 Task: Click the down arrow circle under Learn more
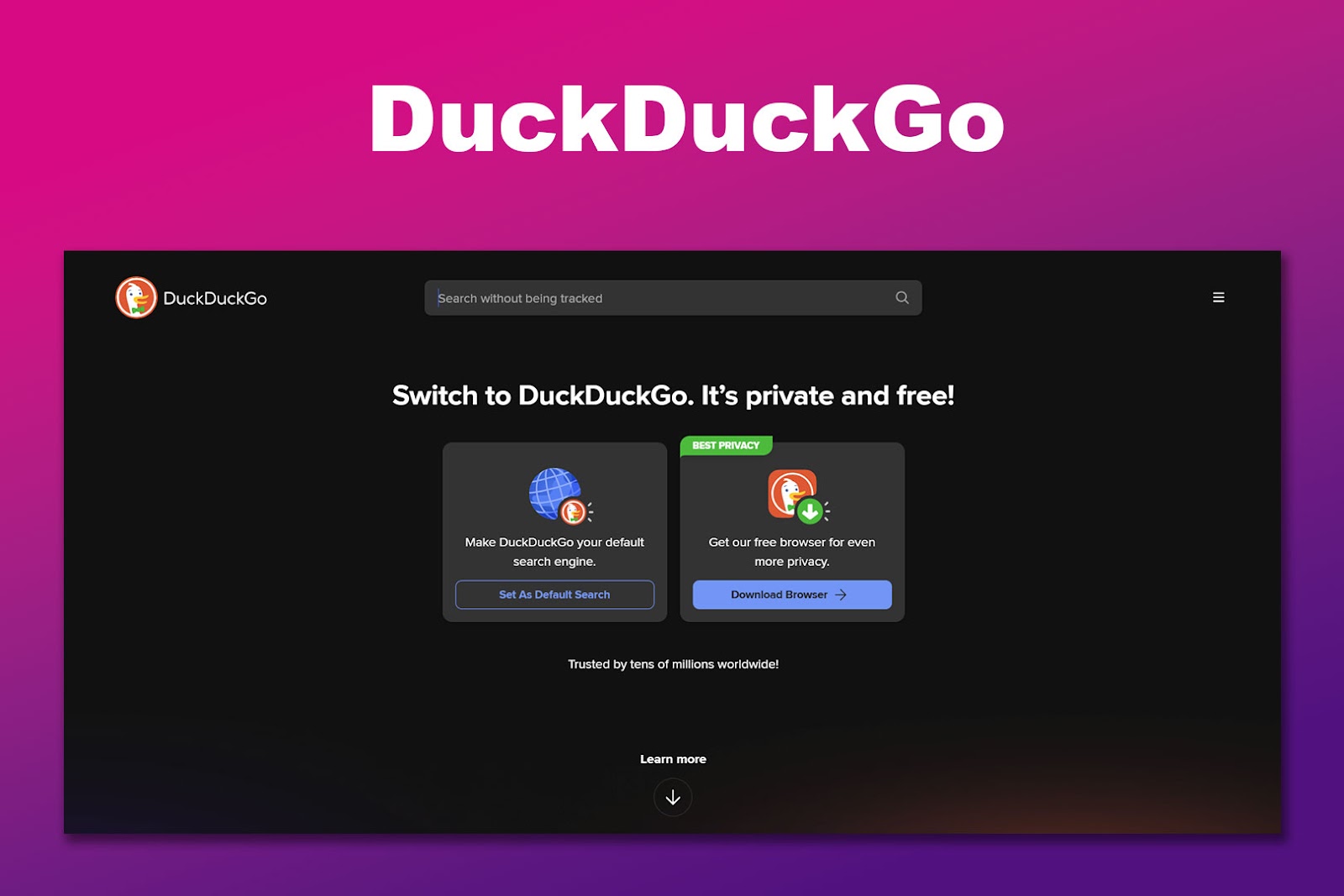(673, 798)
